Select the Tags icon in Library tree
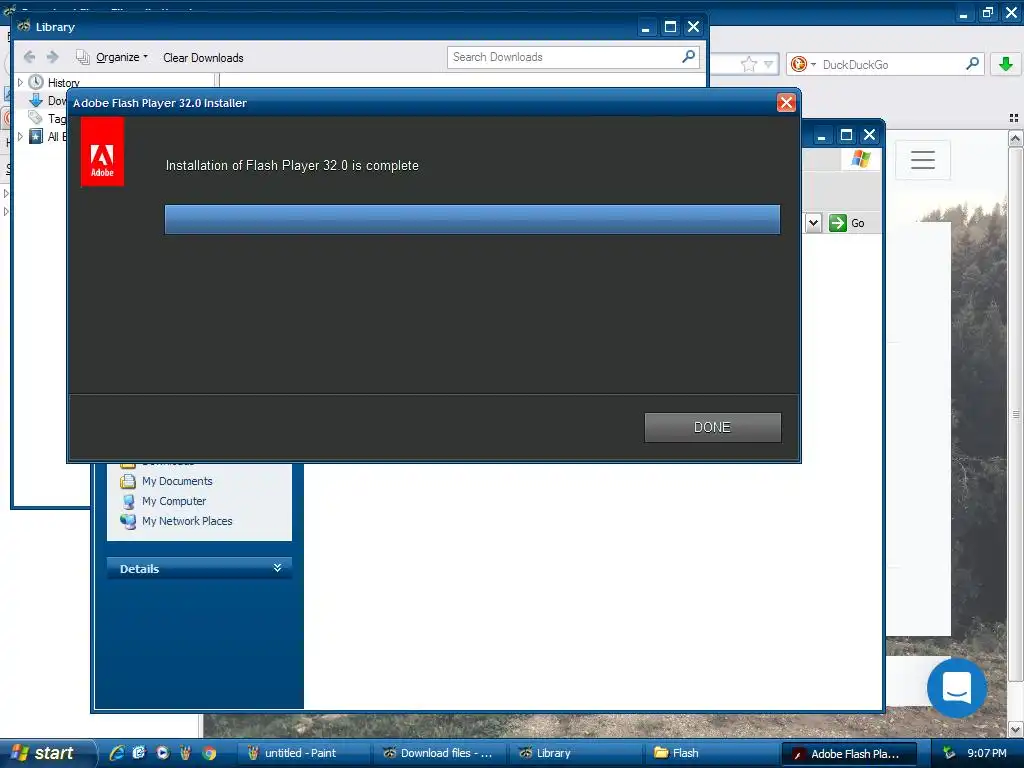 coord(36,118)
